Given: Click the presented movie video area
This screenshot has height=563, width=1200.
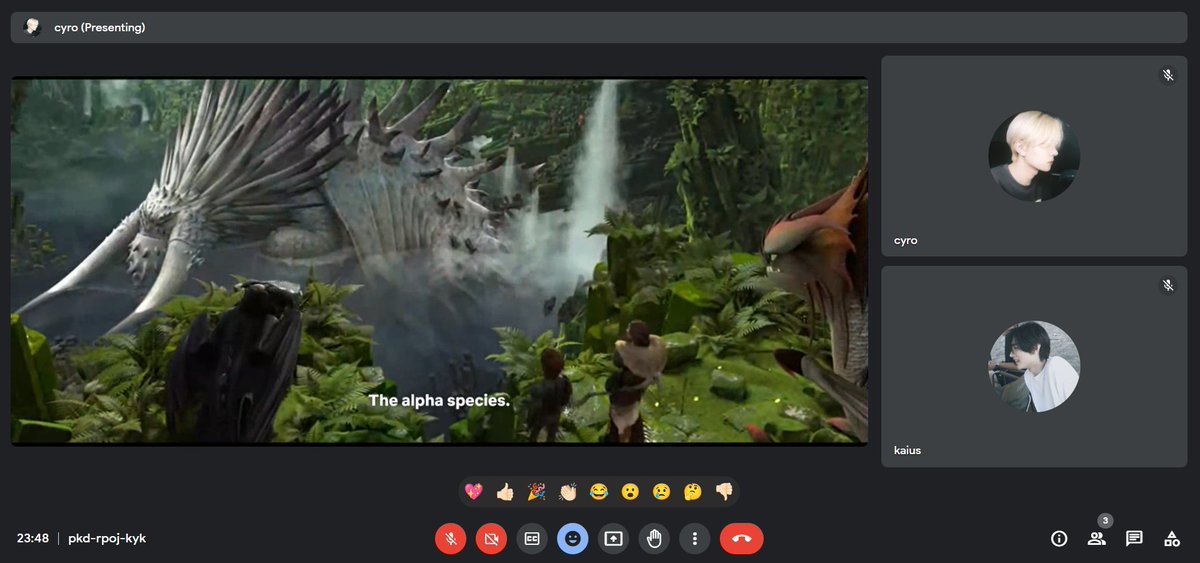Looking at the screenshot, I should pos(439,261).
